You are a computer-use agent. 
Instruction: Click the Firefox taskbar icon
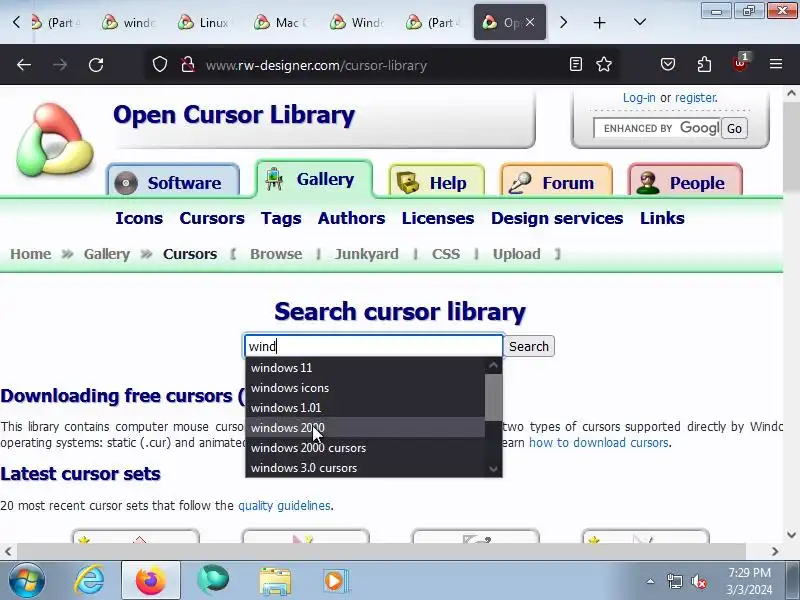tap(151, 581)
